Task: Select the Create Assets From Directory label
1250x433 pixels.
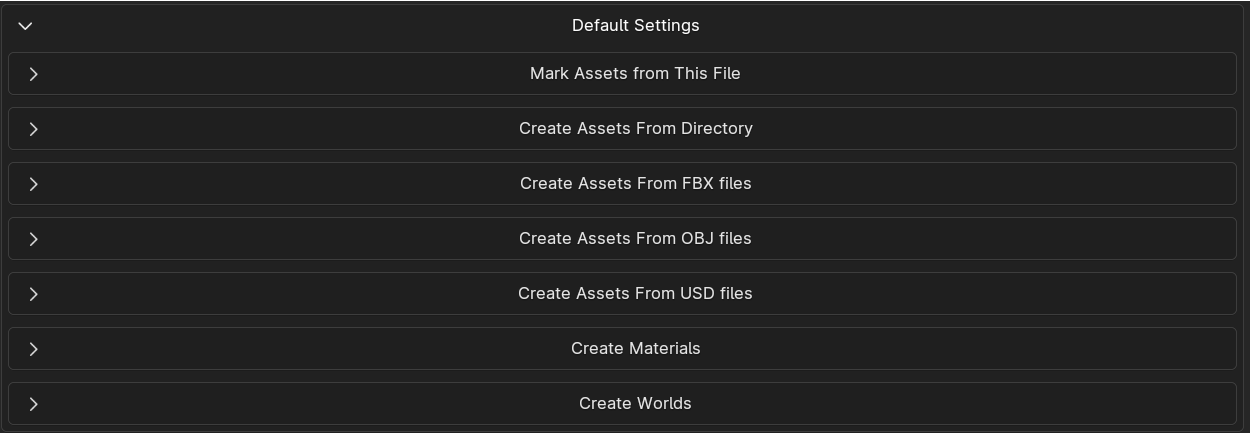Action: click(635, 129)
